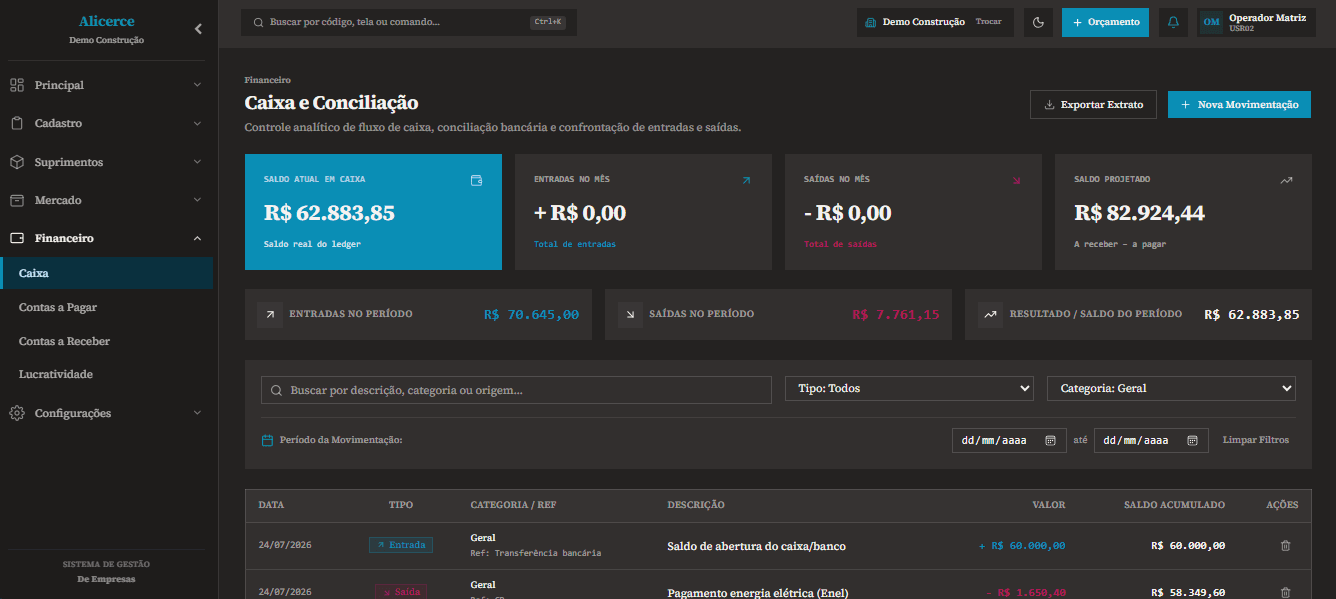Click the Entradas no Período arrow icon
Screen dimensions: 1336x599
[x=269, y=314]
